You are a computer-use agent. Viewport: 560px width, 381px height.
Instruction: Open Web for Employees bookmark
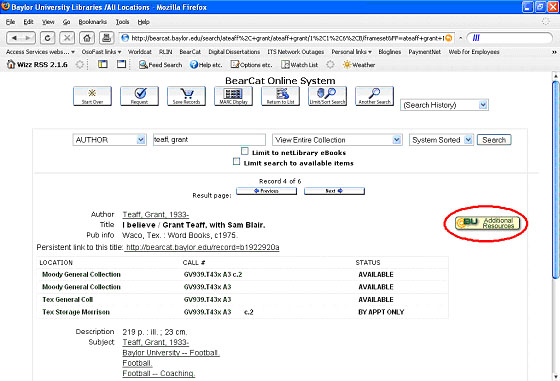click(474, 52)
